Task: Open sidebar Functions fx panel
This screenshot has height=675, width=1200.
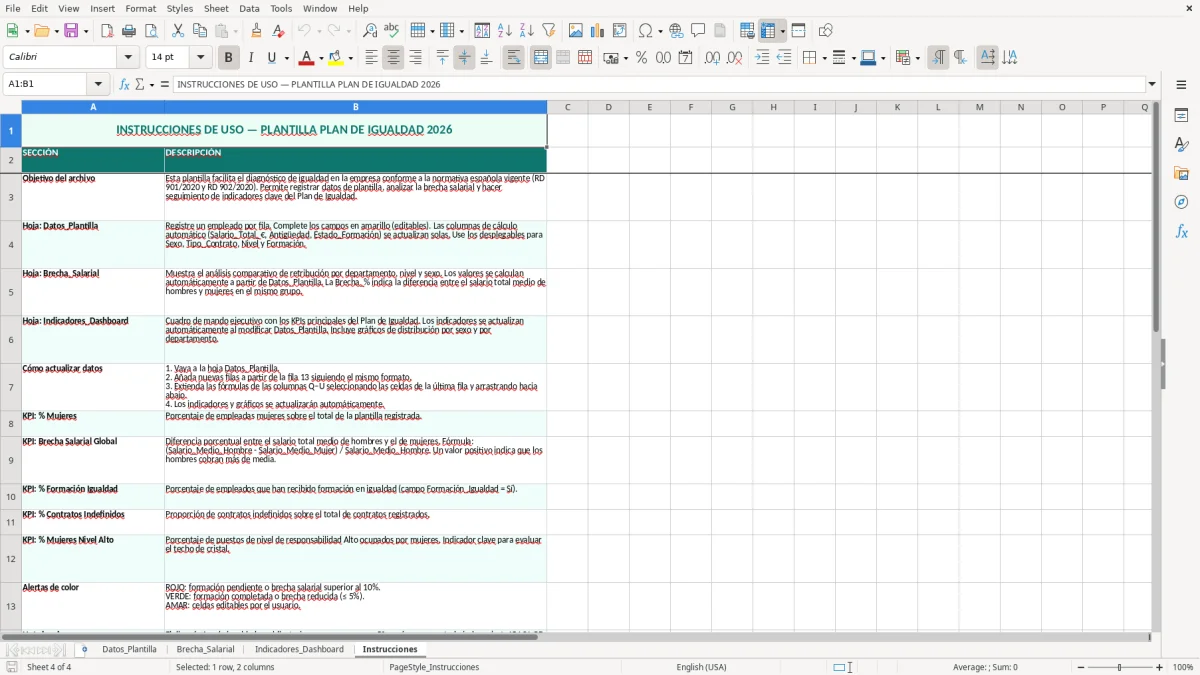Action: [1181, 232]
